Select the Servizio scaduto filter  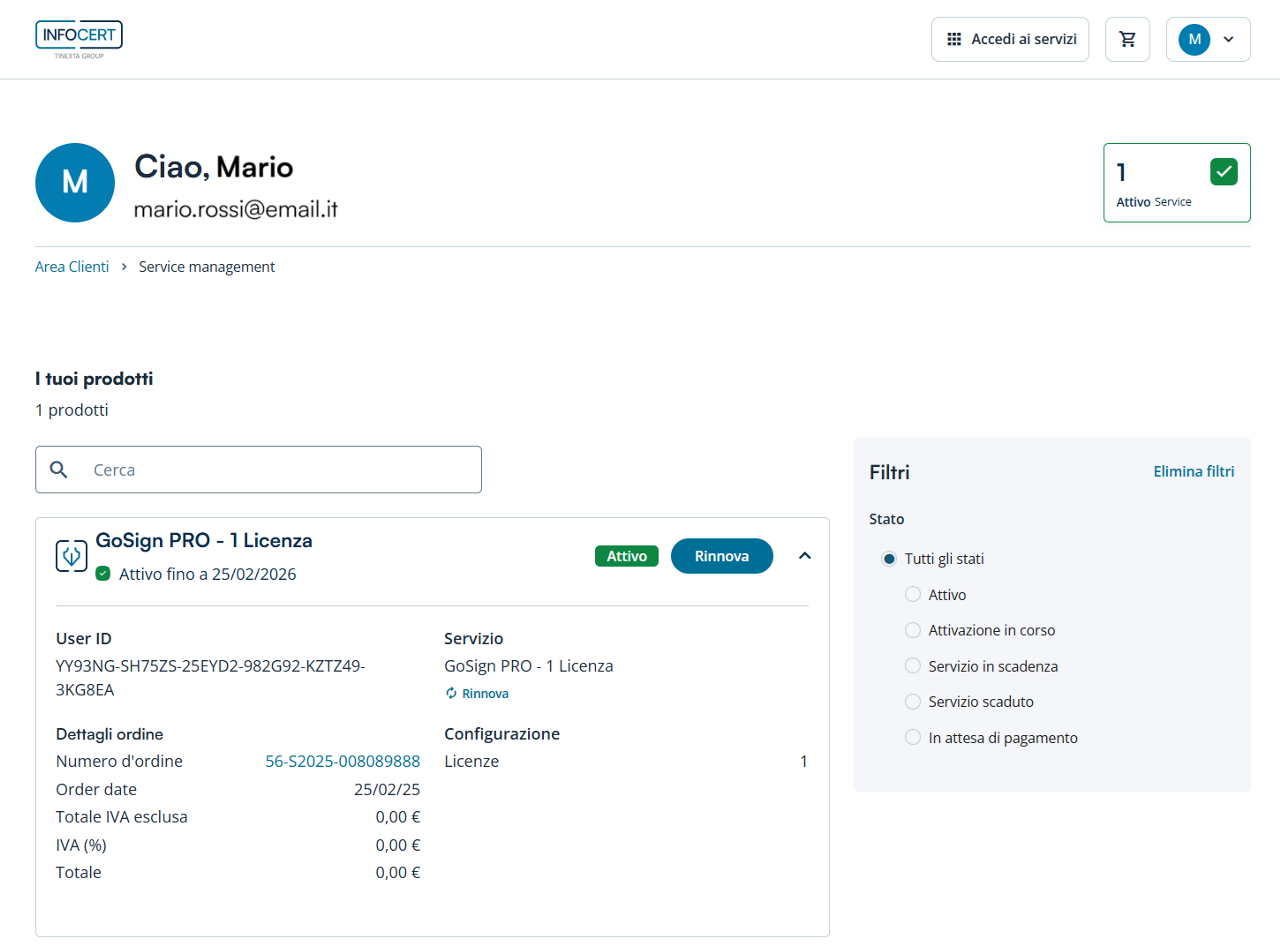[x=912, y=702]
